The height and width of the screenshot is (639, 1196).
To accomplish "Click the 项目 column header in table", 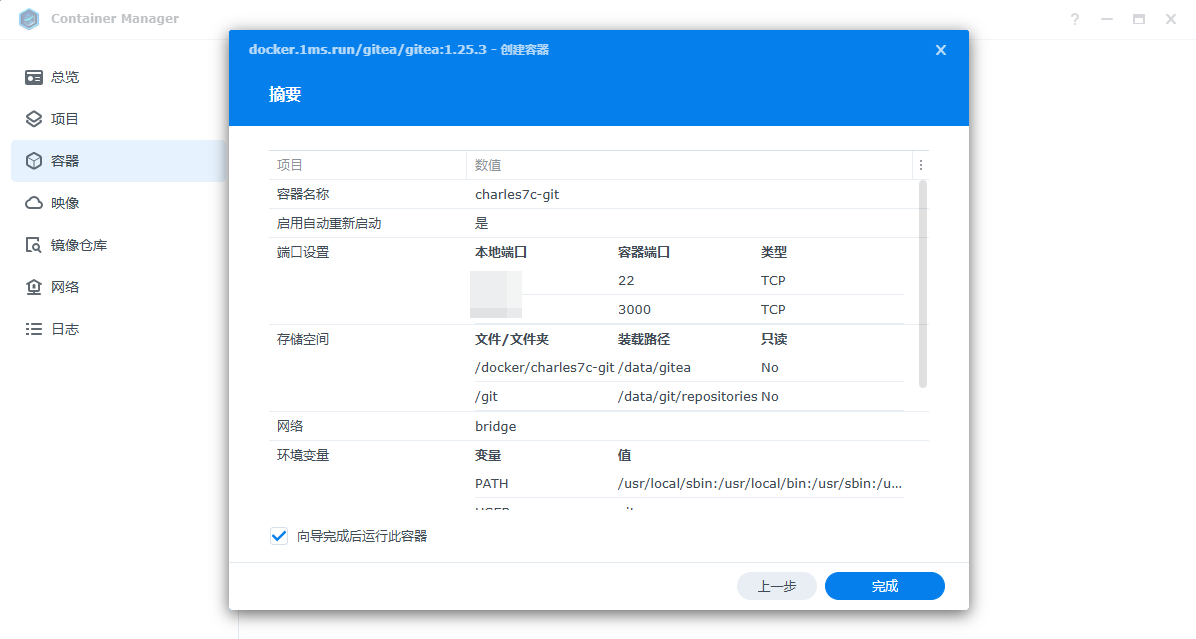I will pos(290,165).
